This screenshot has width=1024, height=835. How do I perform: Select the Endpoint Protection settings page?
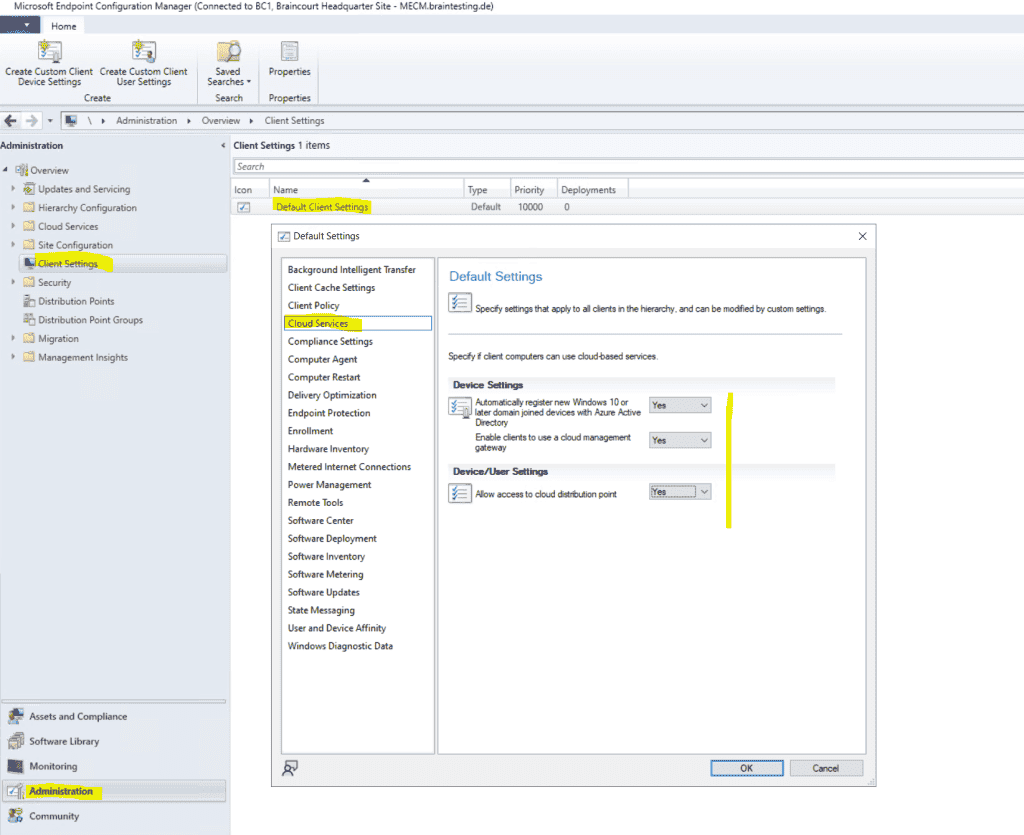coord(329,413)
